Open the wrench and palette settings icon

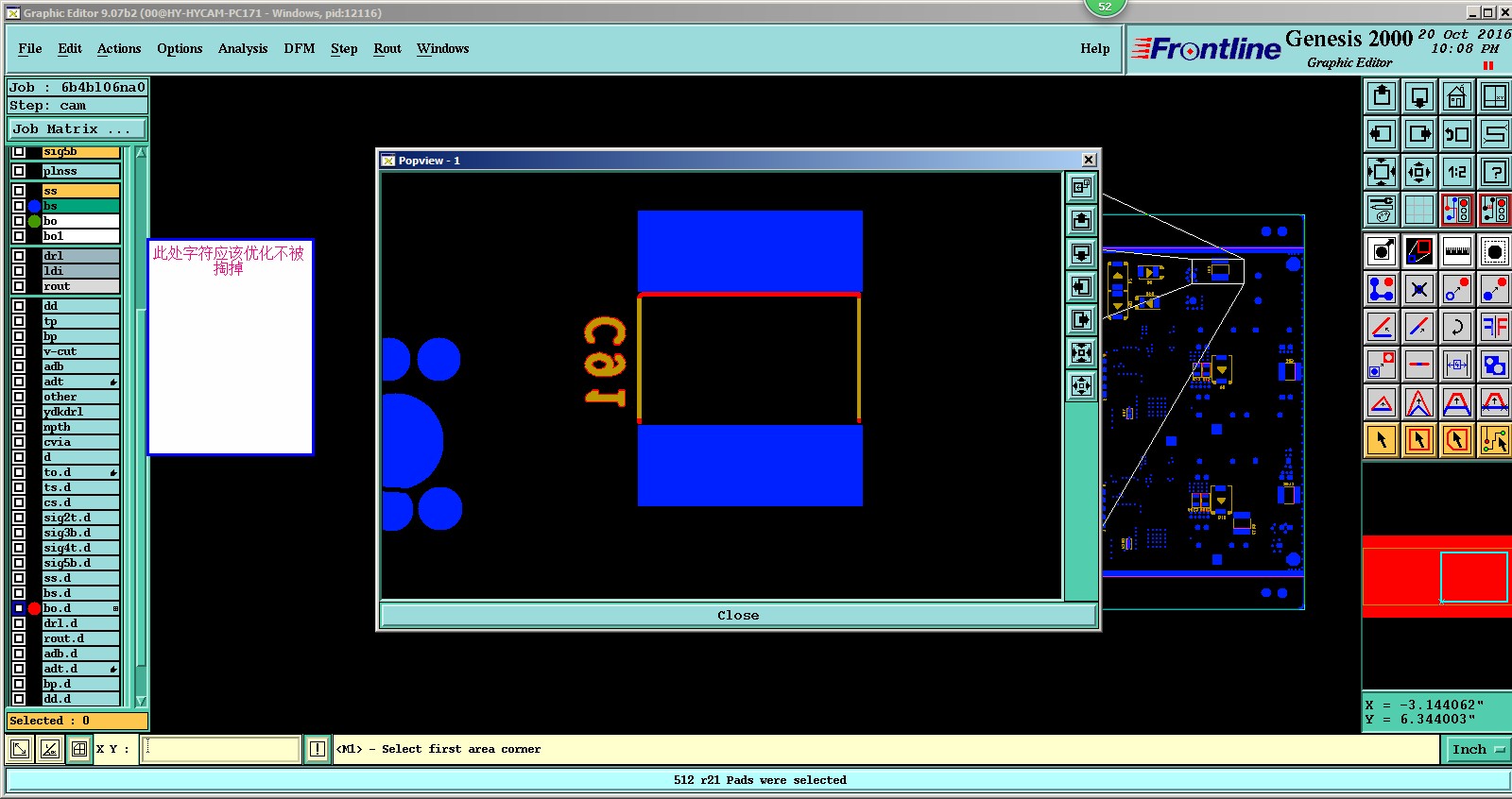[1382, 210]
